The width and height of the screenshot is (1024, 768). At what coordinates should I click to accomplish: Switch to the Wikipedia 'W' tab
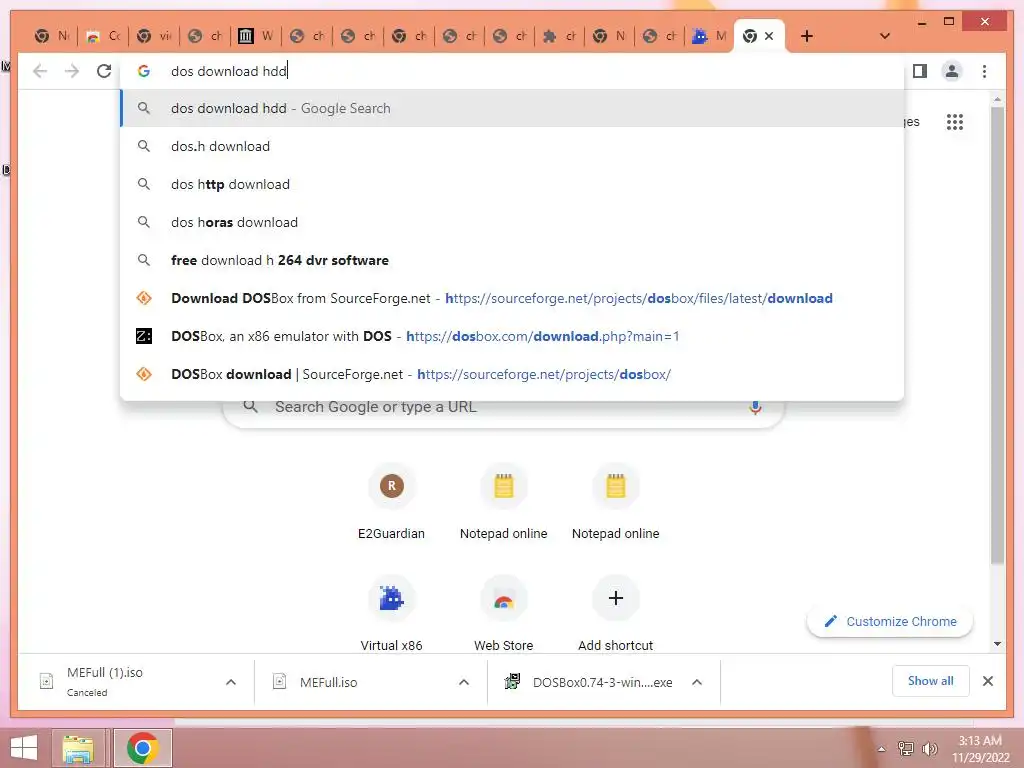tap(255, 36)
